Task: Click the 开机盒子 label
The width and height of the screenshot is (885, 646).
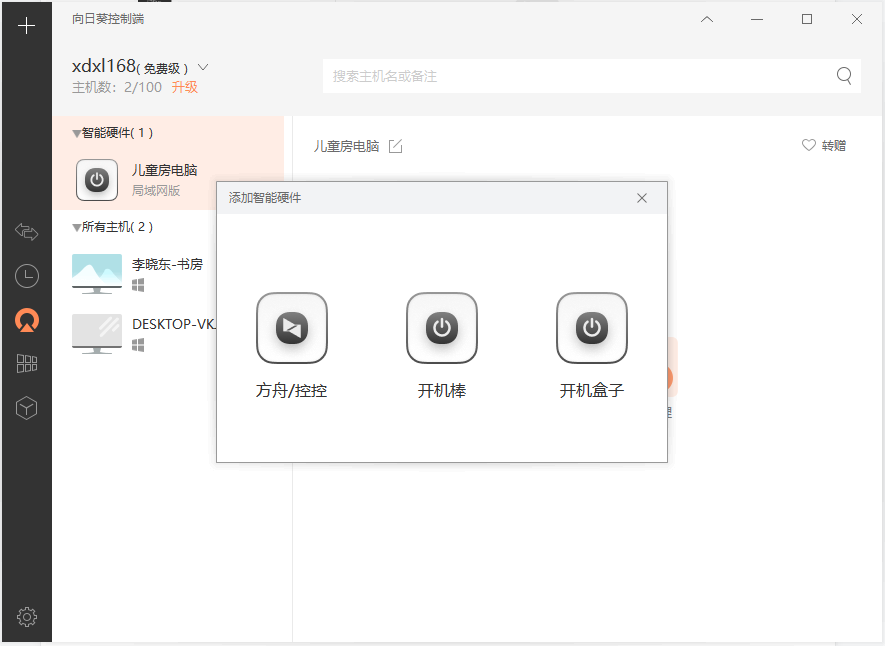Action: tap(592, 390)
